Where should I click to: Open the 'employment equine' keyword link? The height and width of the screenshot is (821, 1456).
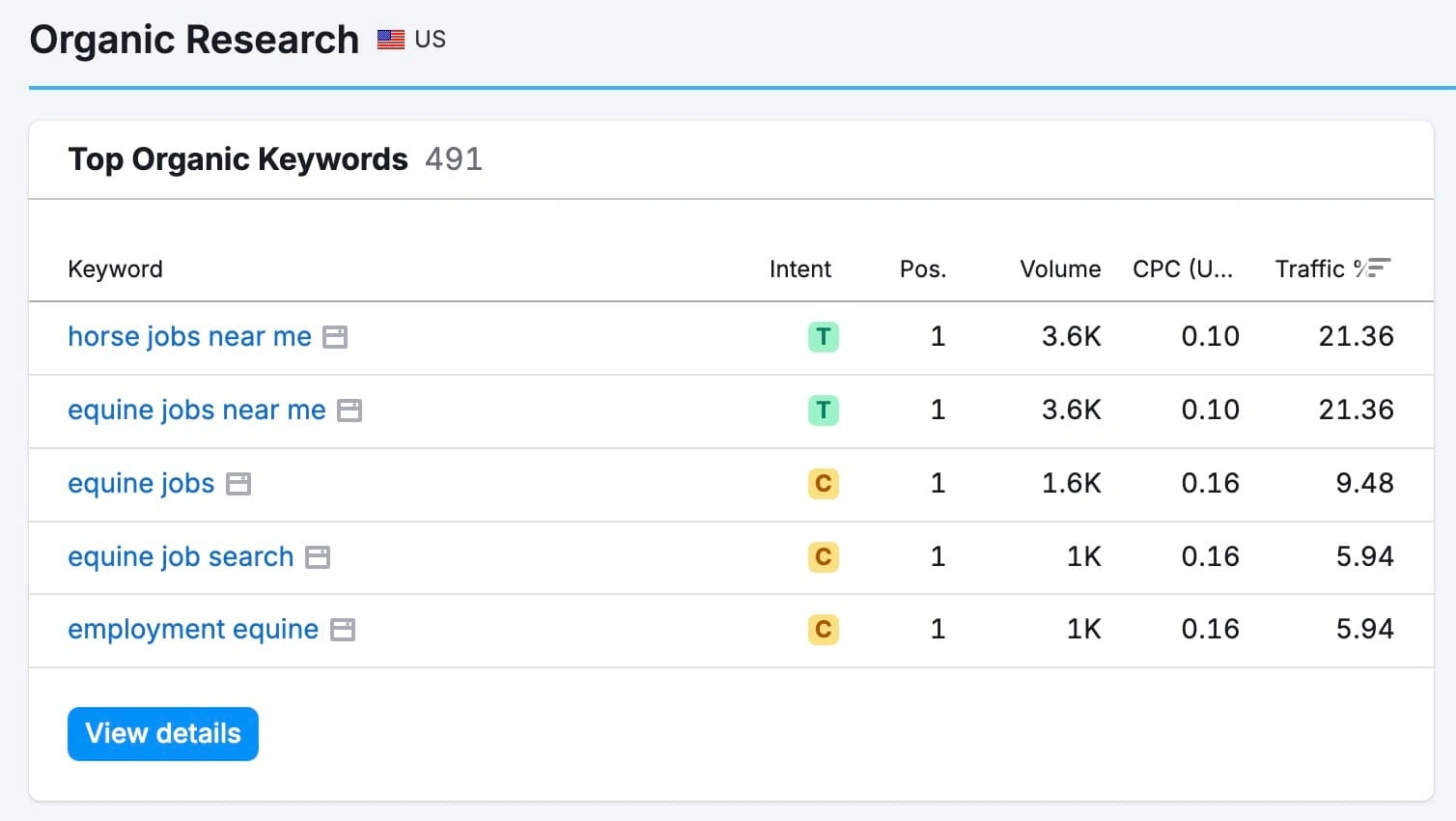tap(193, 629)
